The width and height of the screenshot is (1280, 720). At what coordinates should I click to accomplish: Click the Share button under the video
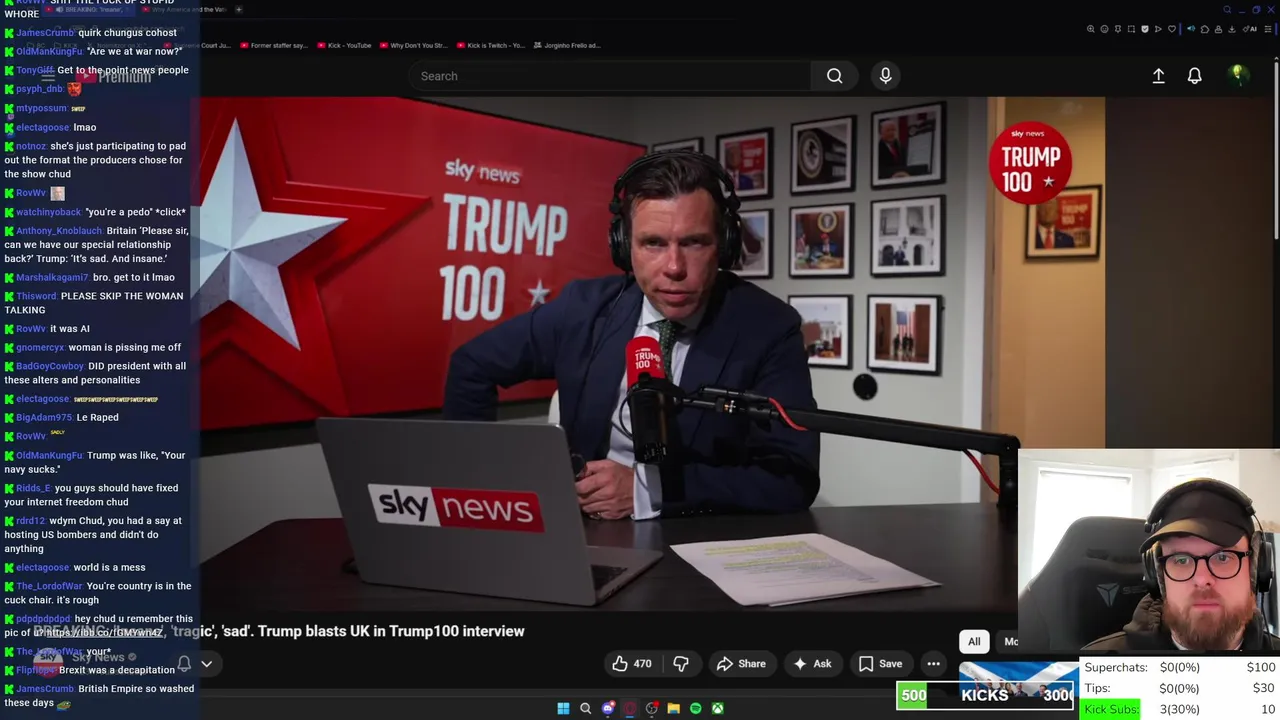[x=741, y=664]
